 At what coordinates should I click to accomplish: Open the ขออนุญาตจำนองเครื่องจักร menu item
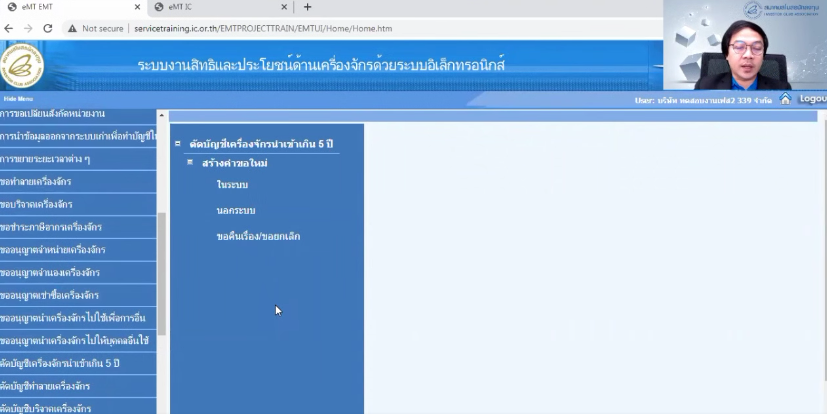click(x=78, y=272)
